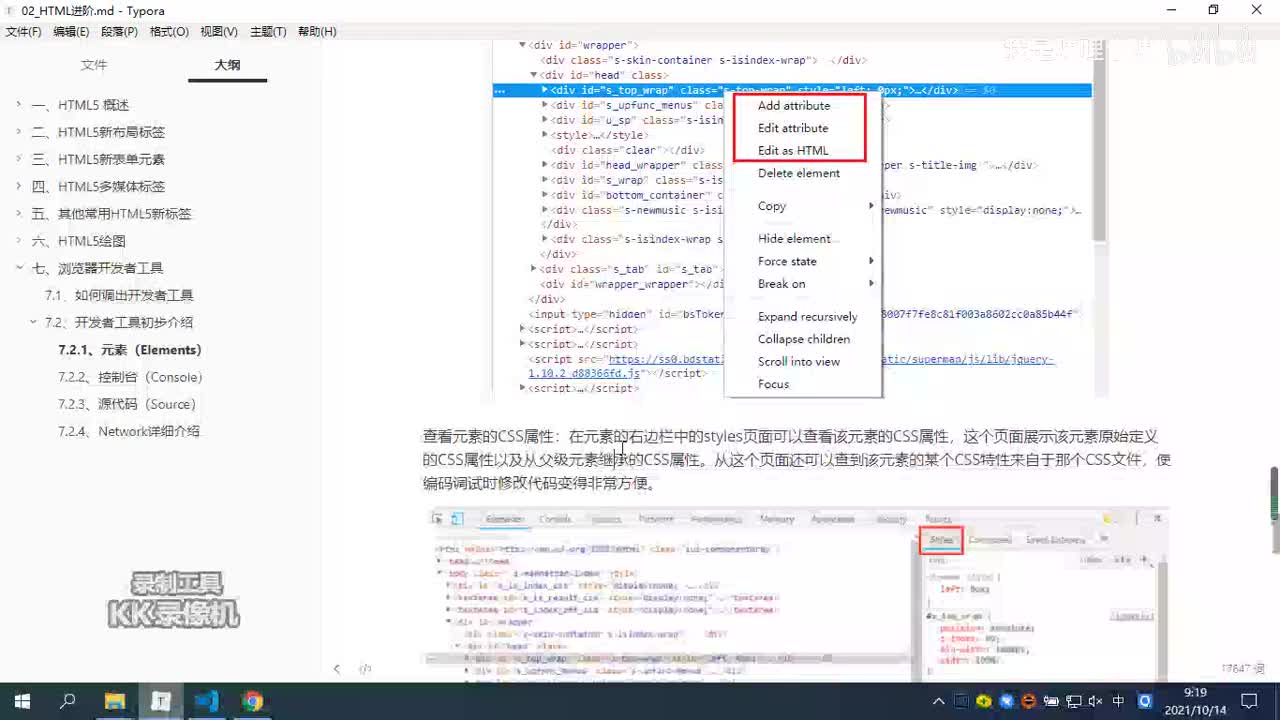Select the Typora taskbar icon
The width and height of the screenshot is (1280, 720).
[160, 701]
